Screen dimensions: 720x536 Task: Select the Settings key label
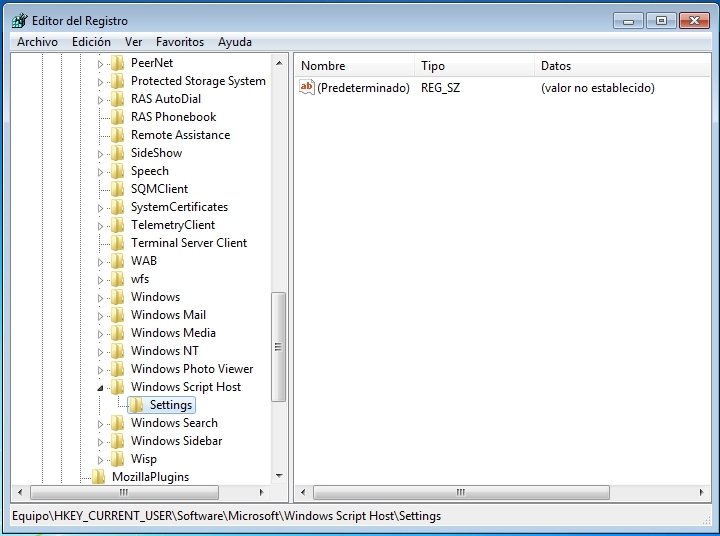(x=171, y=405)
